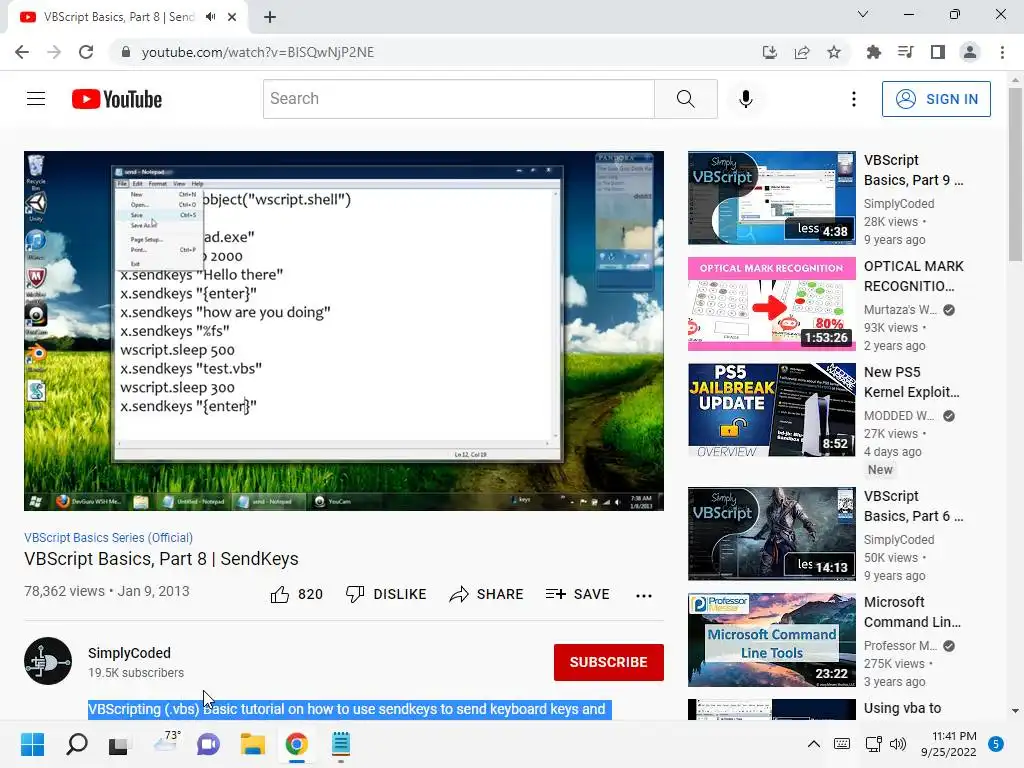Open volume control in the system tray
Viewport: 1024px width, 768px height.
899,744
